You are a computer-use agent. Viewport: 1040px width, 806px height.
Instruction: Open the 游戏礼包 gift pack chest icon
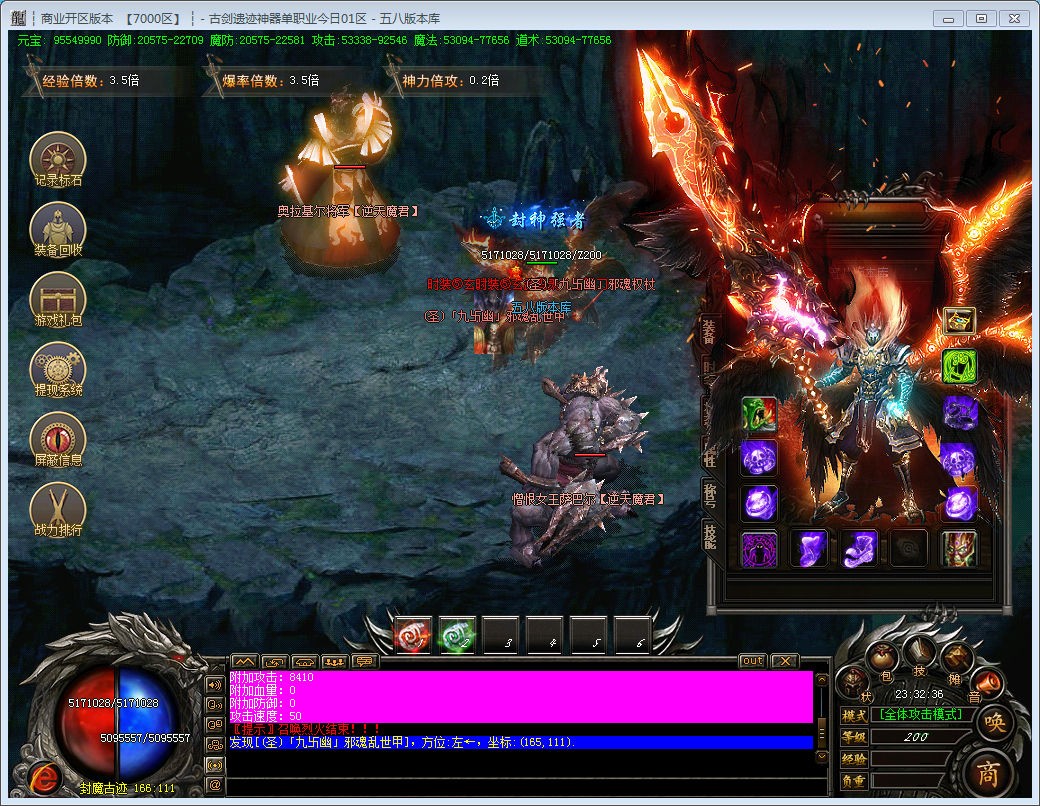point(58,301)
